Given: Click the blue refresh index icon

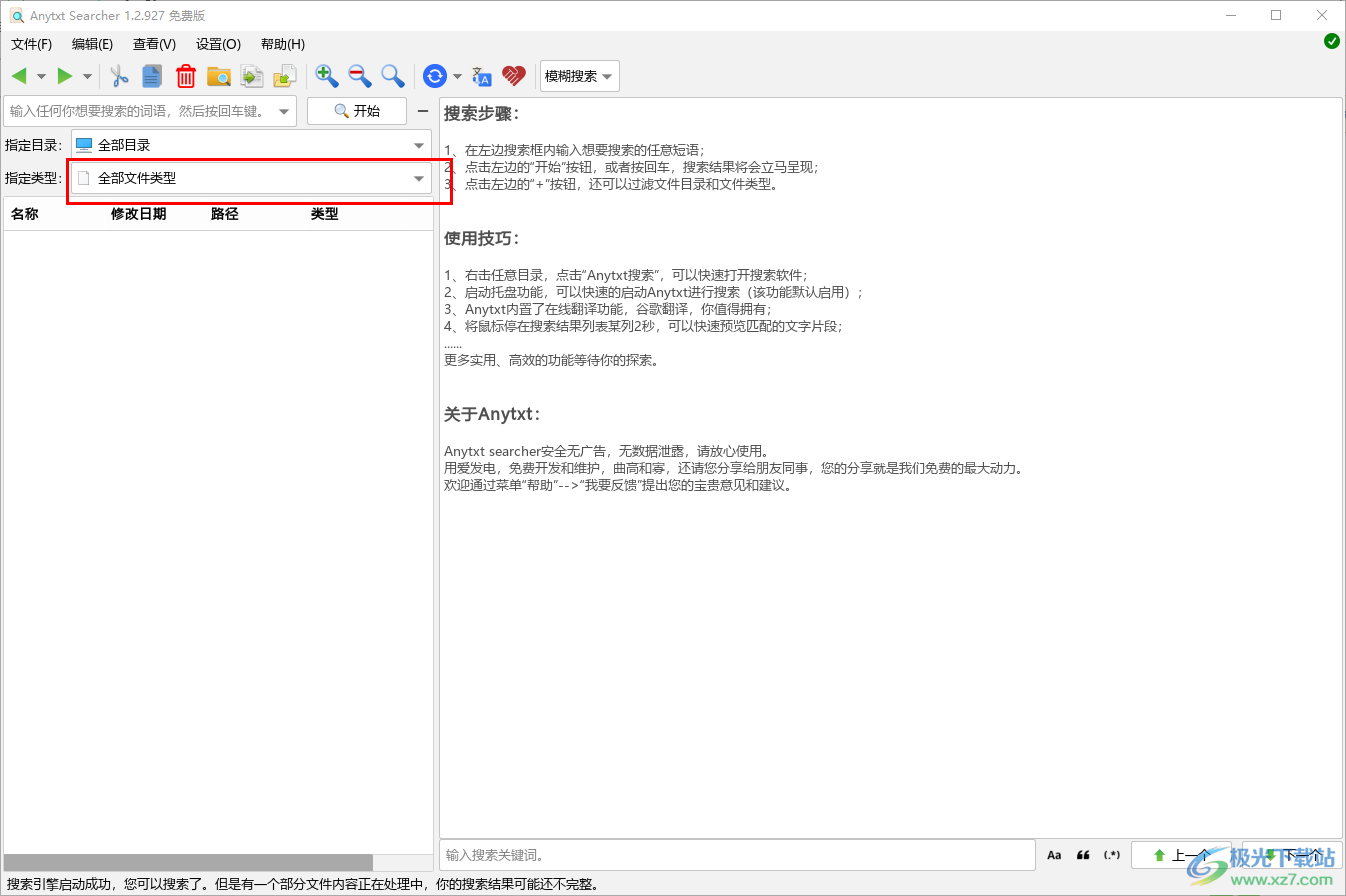Looking at the screenshot, I should click(x=435, y=76).
